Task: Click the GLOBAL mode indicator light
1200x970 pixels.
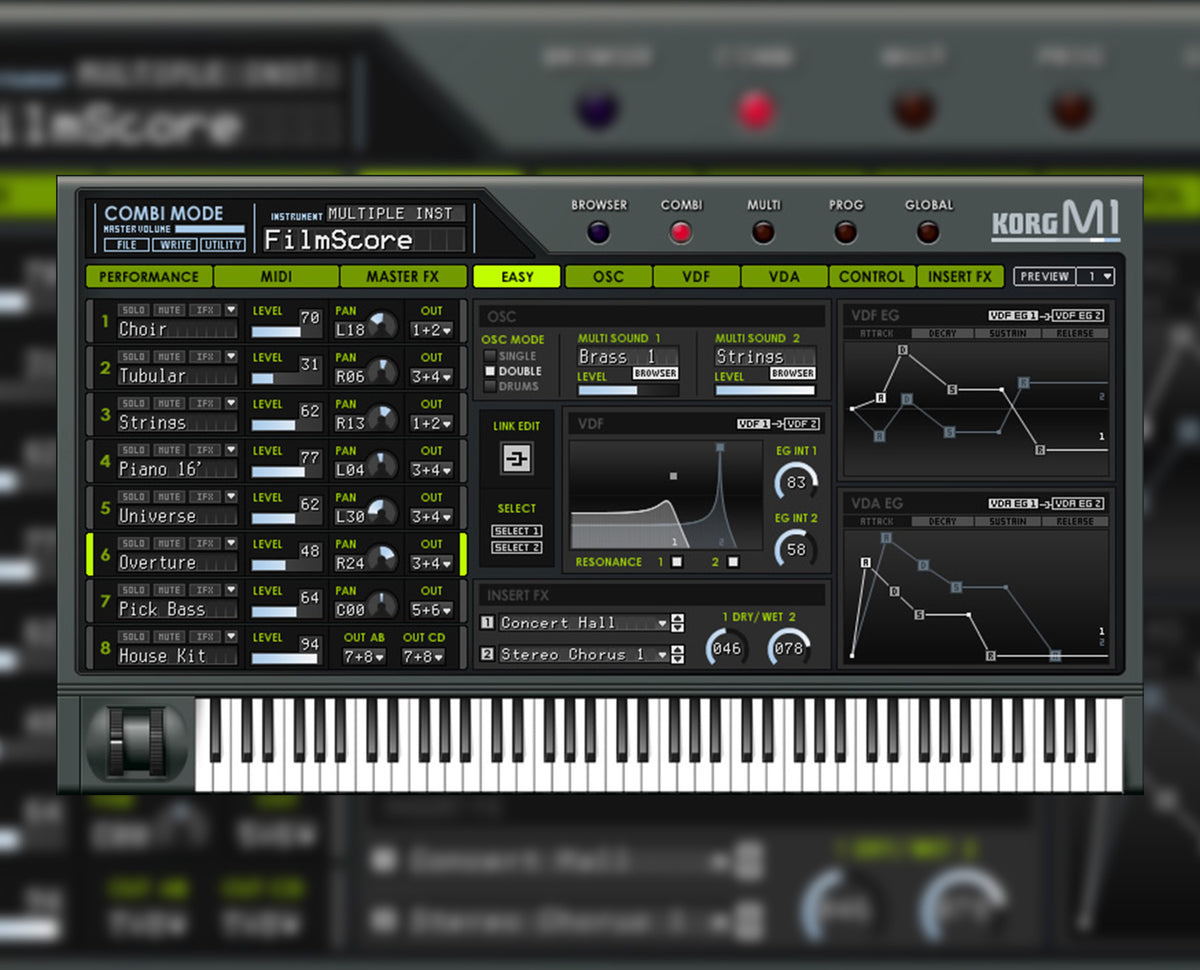Action: point(928,232)
